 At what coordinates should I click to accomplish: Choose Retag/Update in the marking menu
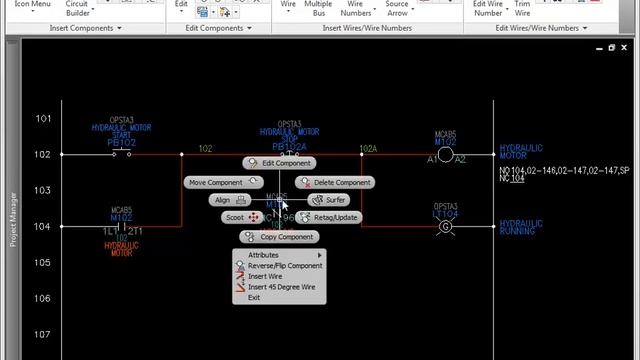click(329, 218)
